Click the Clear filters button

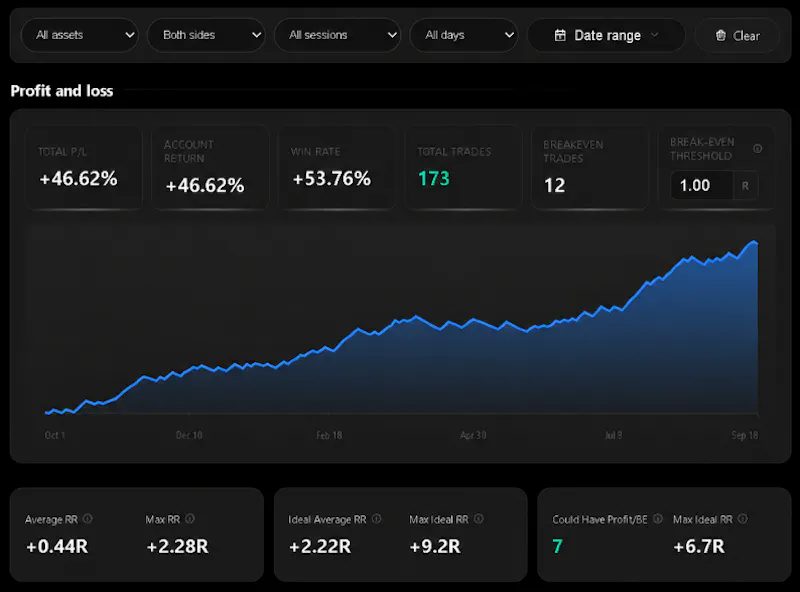737,36
